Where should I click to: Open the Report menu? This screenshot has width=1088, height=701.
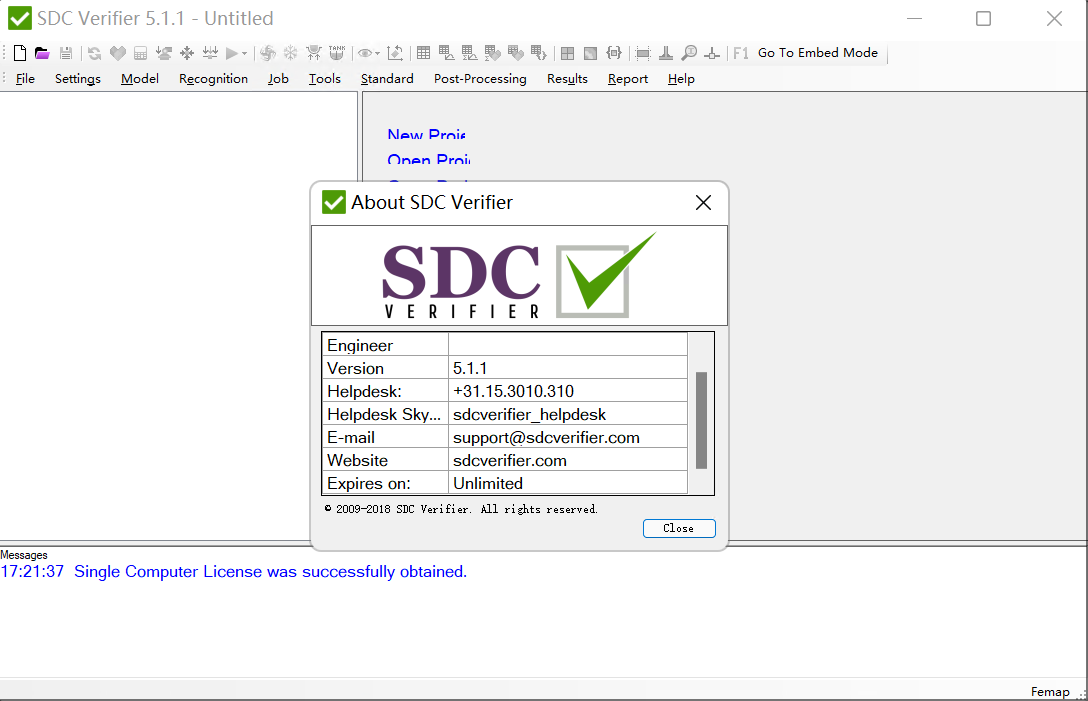[x=628, y=79]
